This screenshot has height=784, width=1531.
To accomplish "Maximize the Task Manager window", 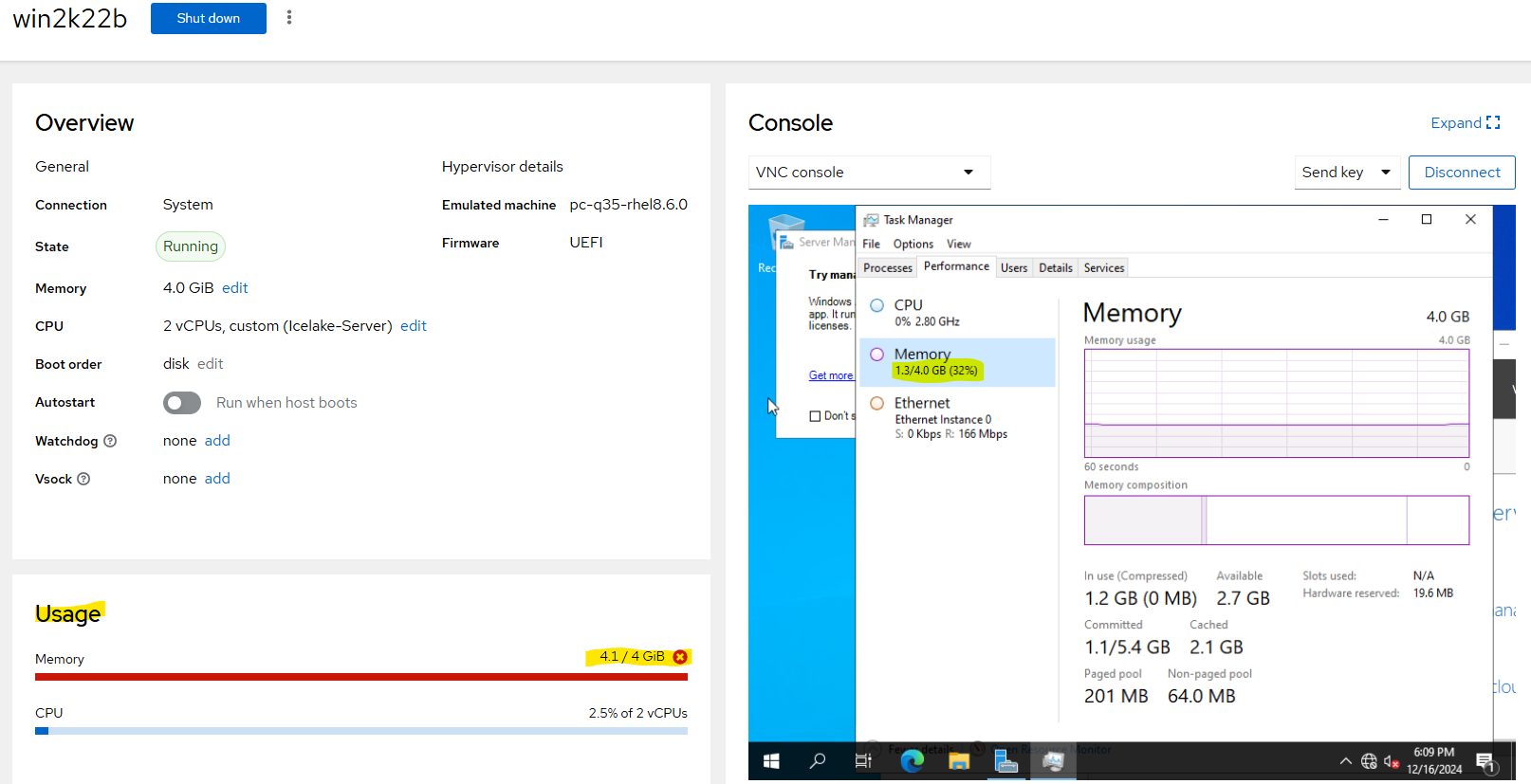I will click(1427, 220).
